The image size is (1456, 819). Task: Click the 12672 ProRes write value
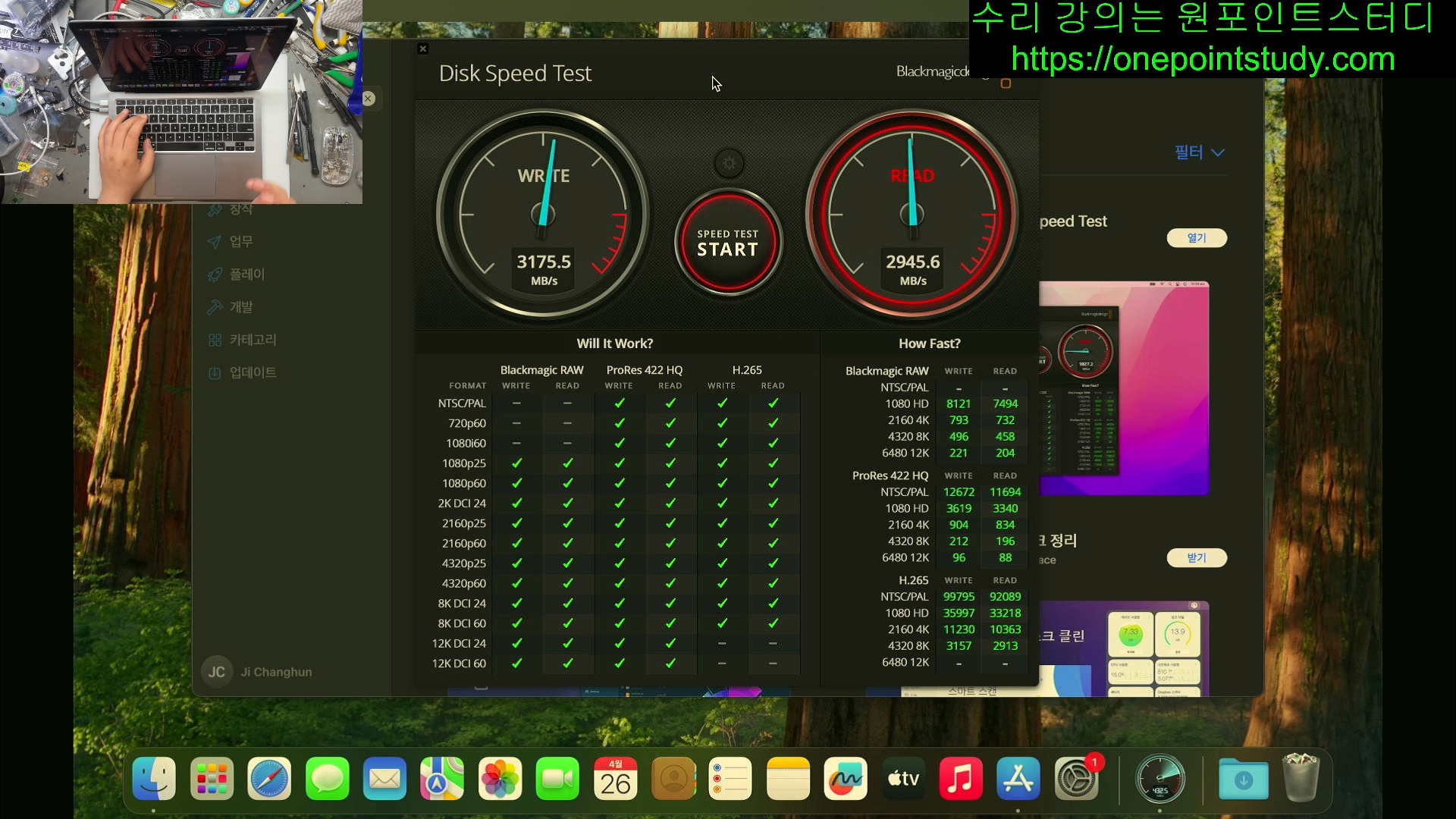coord(959,492)
